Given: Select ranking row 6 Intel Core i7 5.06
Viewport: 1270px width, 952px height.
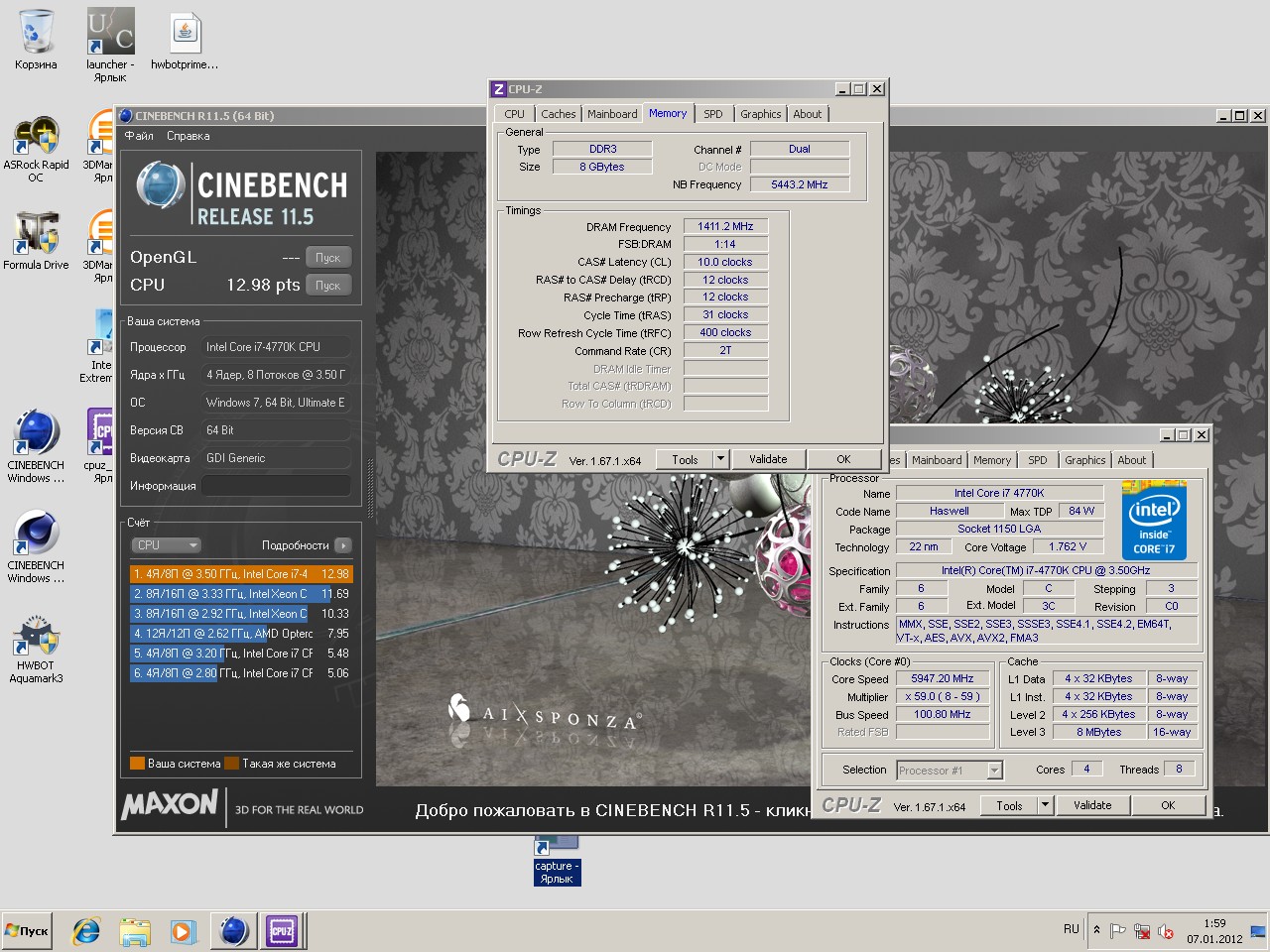Looking at the screenshot, I should coord(241,673).
